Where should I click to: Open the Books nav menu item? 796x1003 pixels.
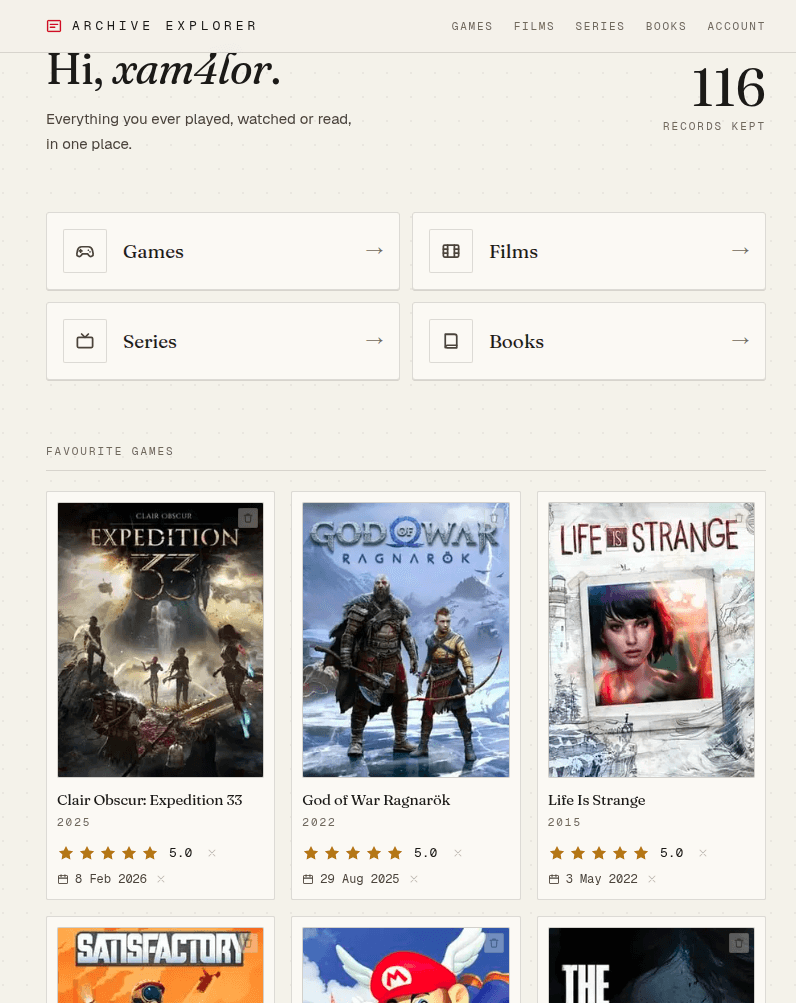[665, 26]
